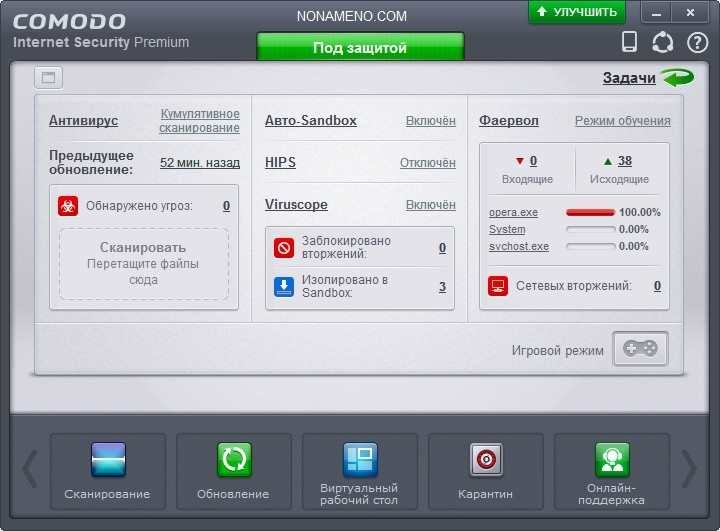Viewport: 720px width, 531px height.
Task: Expand next items with right arrow
Action: (688, 468)
